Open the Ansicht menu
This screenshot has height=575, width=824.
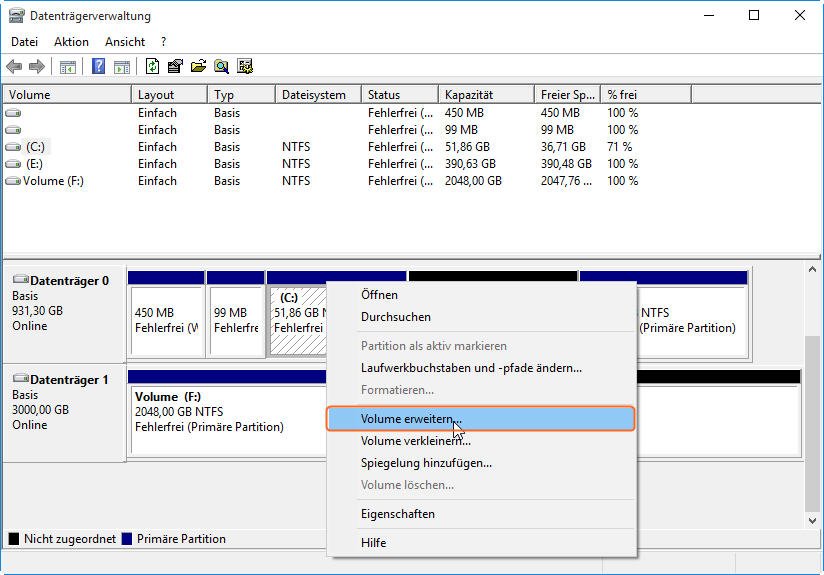tap(125, 42)
